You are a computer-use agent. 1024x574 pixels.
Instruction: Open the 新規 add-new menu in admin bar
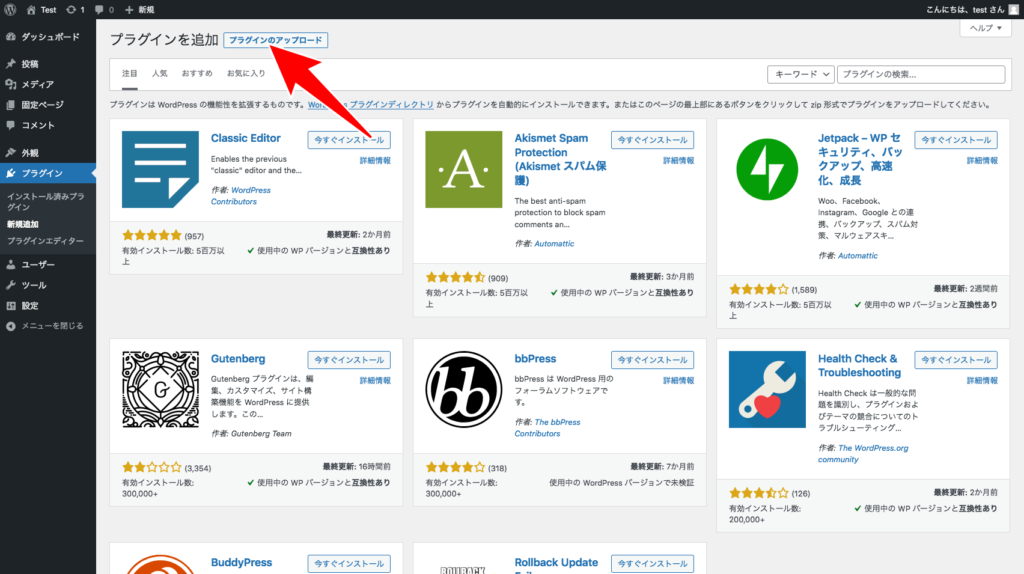click(x=139, y=9)
